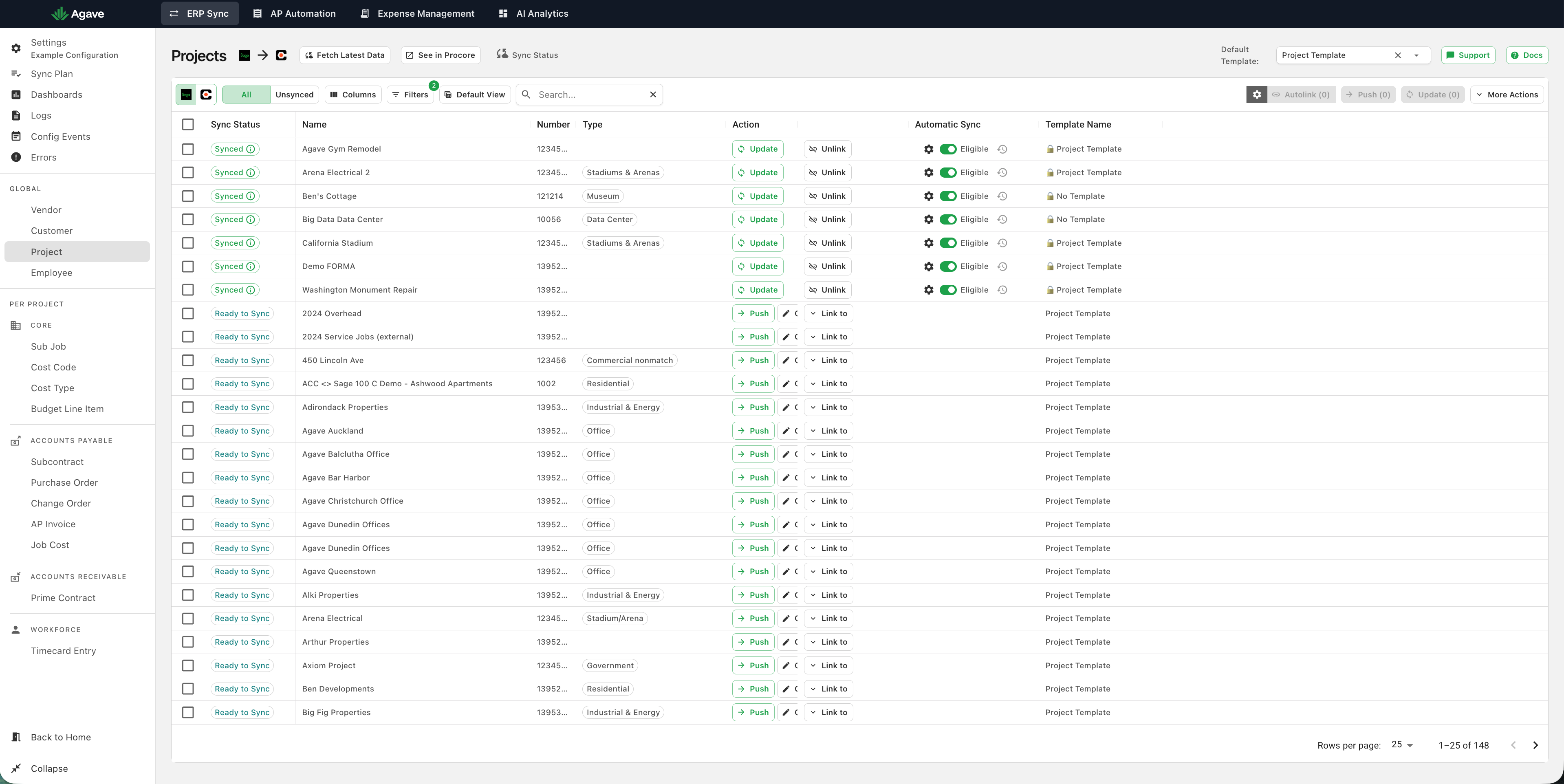Image resolution: width=1564 pixels, height=784 pixels.
Task: Click edit pencil for Adirondack Properties row
Action: [x=786, y=407]
